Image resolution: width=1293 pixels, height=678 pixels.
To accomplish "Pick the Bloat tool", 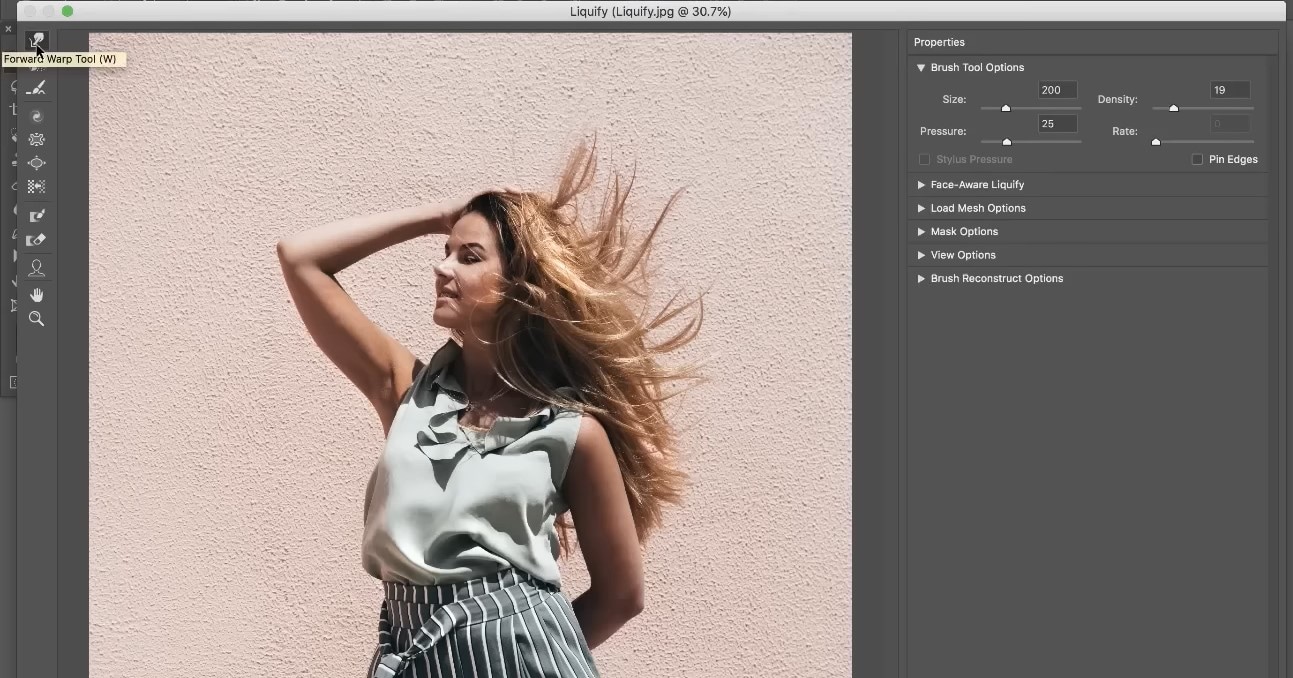I will [36, 163].
